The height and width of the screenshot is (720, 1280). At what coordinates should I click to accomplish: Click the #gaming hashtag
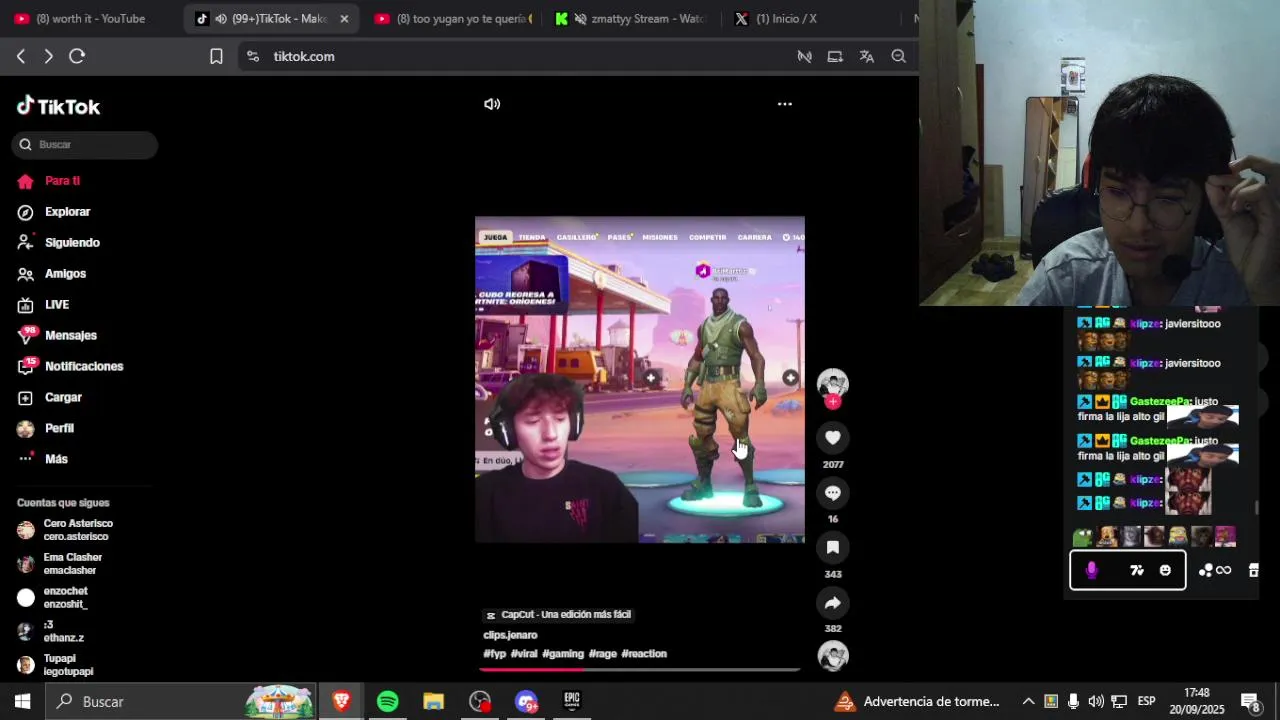click(x=563, y=654)
